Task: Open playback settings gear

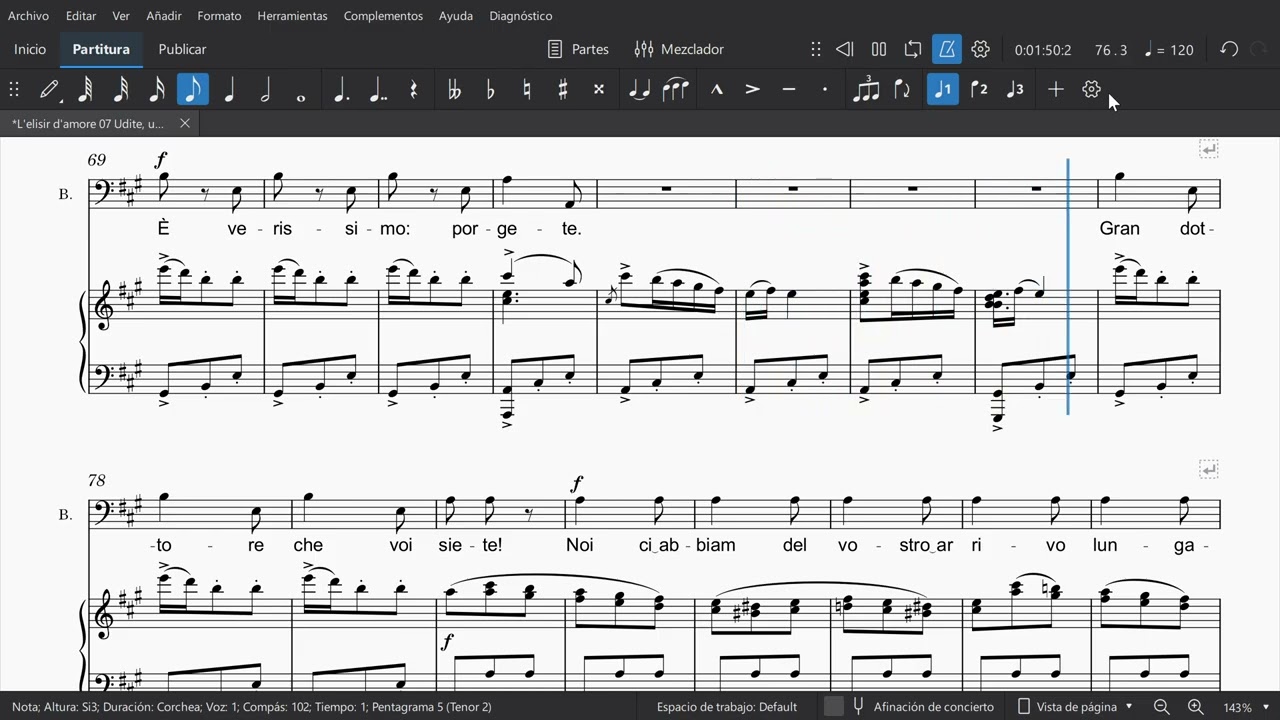Action: click(x=980, y=49)
